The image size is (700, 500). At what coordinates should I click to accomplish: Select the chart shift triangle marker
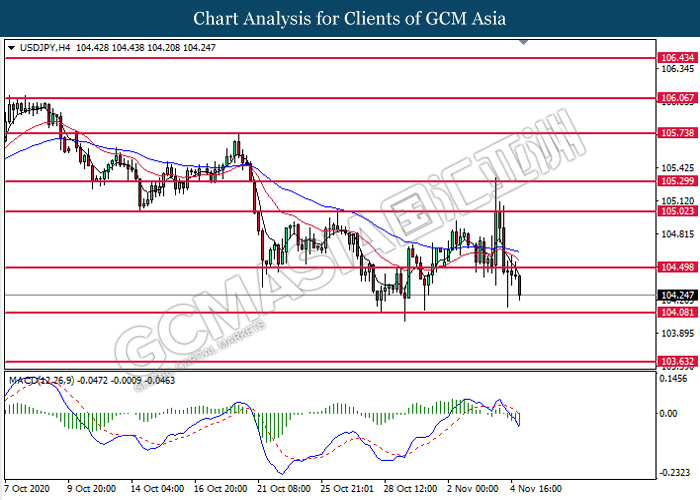click(x=523, y=42)
